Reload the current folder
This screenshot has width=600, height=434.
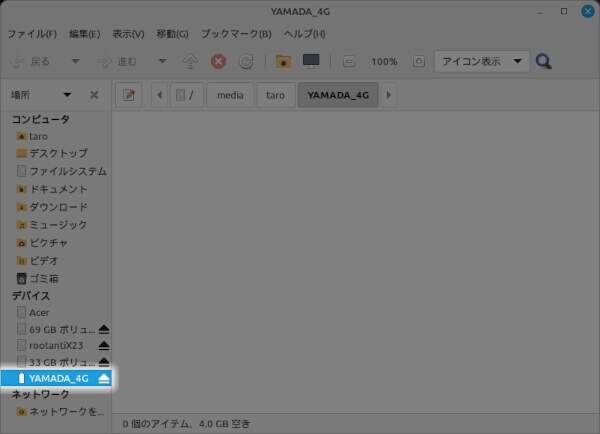click(x=246, y=61)
